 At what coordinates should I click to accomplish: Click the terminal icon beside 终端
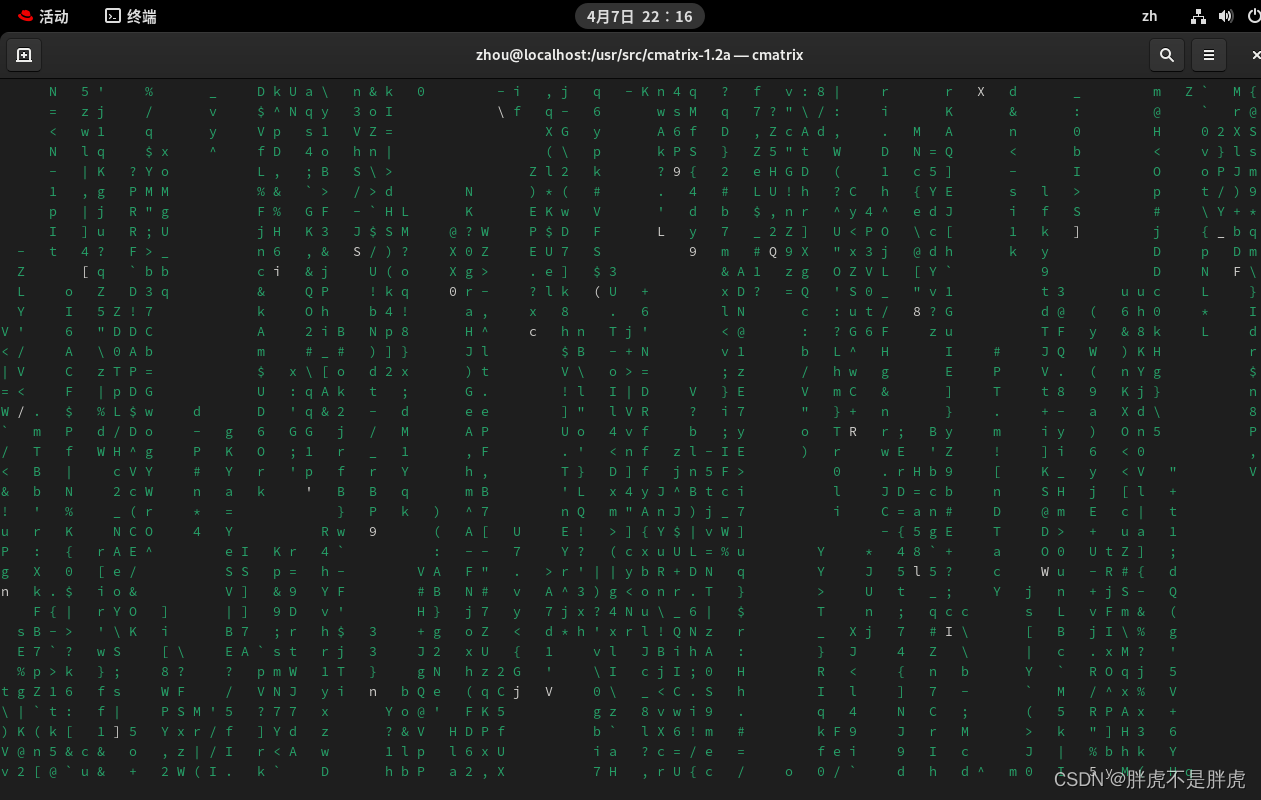pyautogui.click(x=113, y=16)
